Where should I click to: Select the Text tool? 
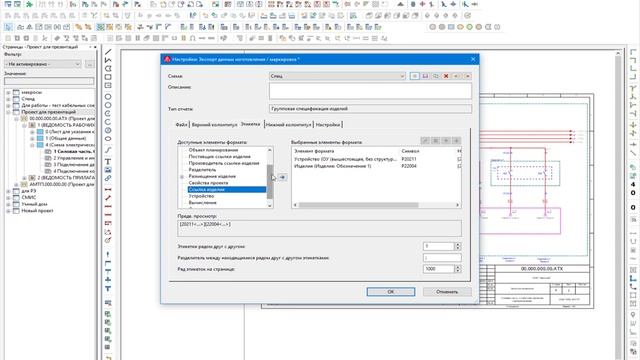tap(108, 162)
